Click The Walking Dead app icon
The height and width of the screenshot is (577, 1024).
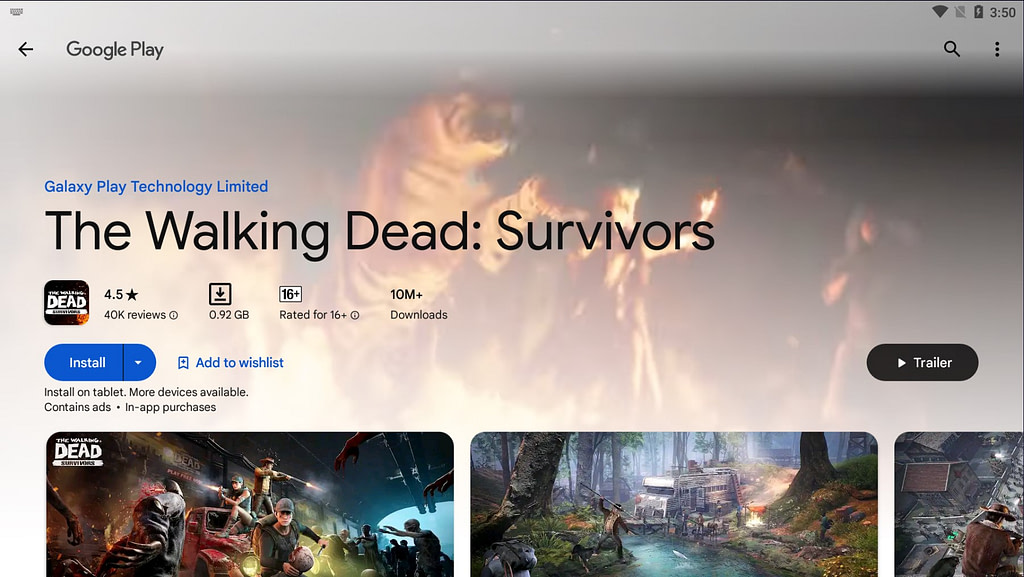click(x=65, y=302)
